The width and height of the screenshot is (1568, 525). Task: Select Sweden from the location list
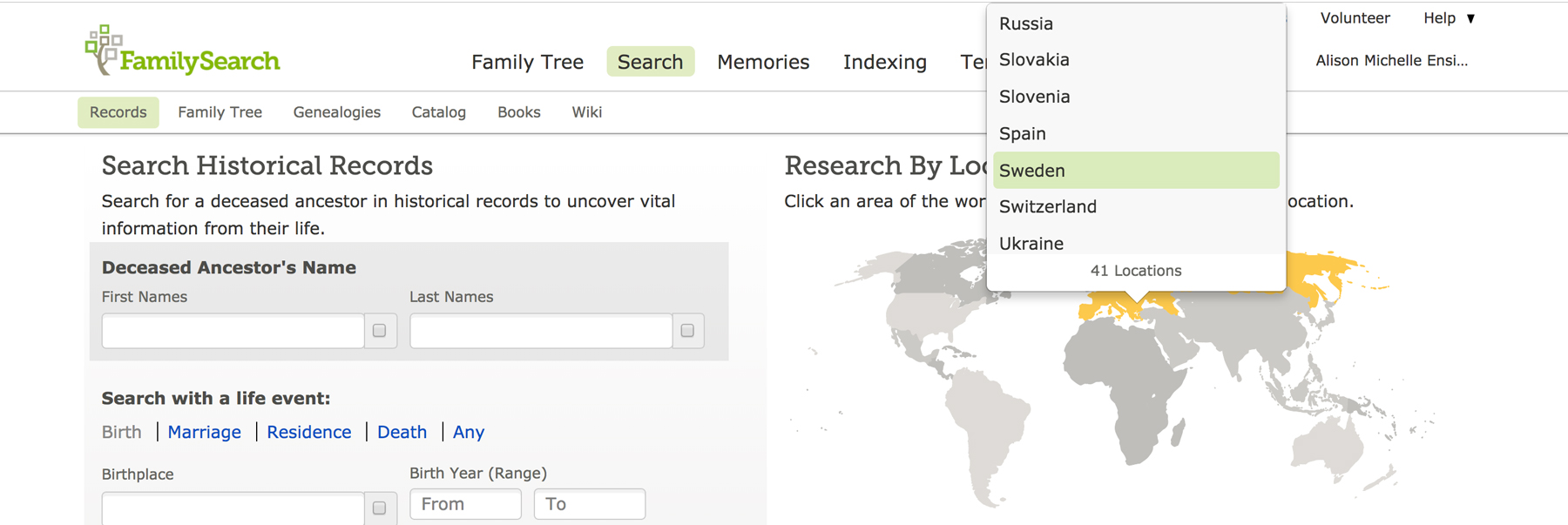pyautogui.click(x=1136, y=170)
